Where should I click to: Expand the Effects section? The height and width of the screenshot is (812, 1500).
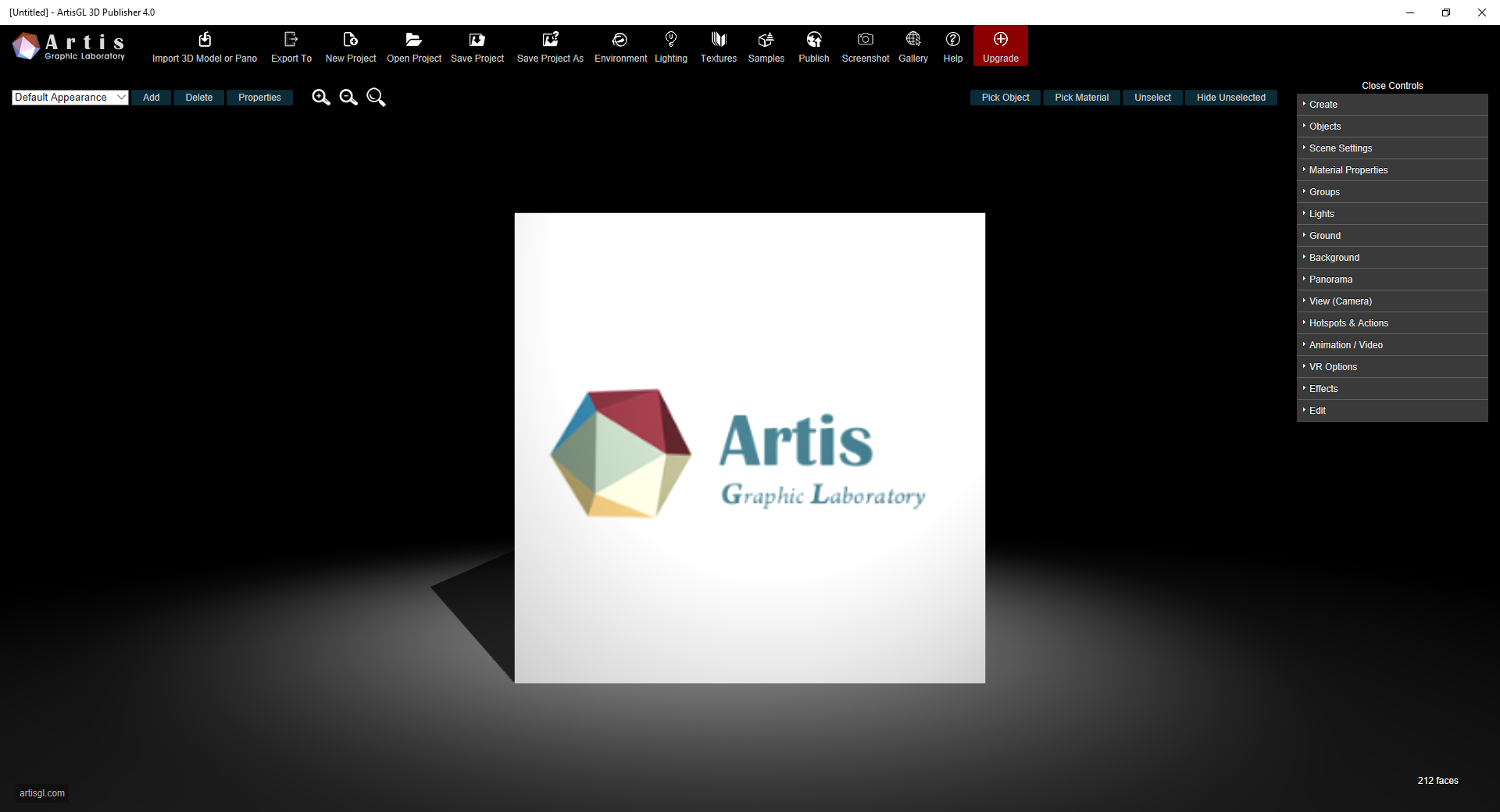pyautogui.click(x=1392, y=389)
